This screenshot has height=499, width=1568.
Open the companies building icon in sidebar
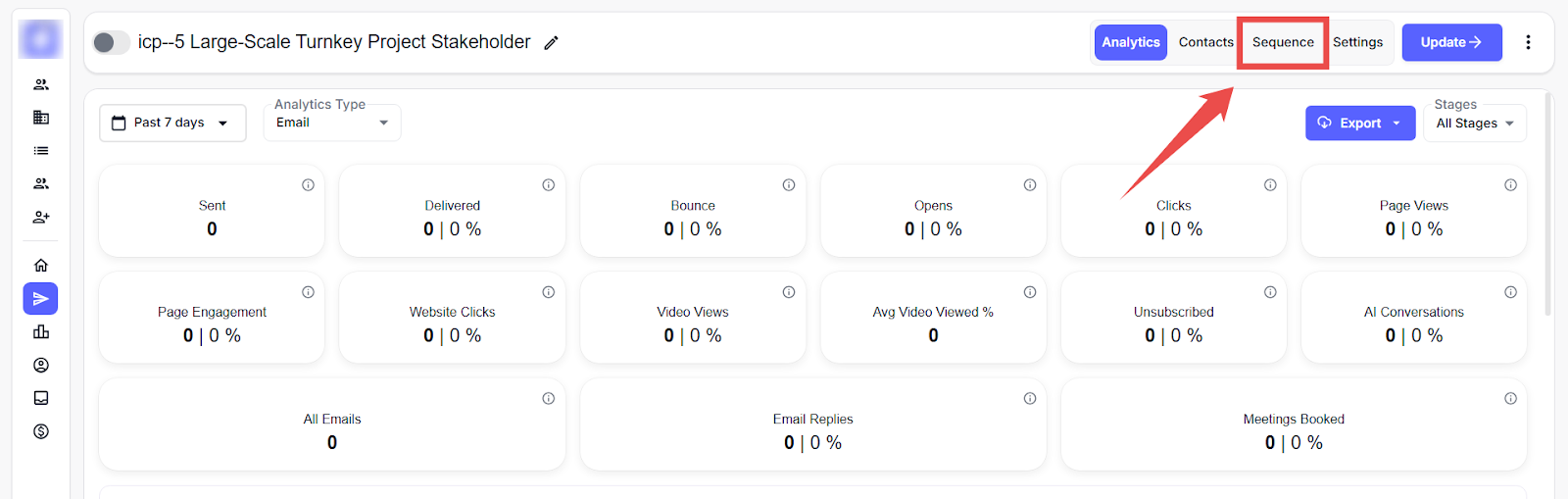tap(41, 118)
